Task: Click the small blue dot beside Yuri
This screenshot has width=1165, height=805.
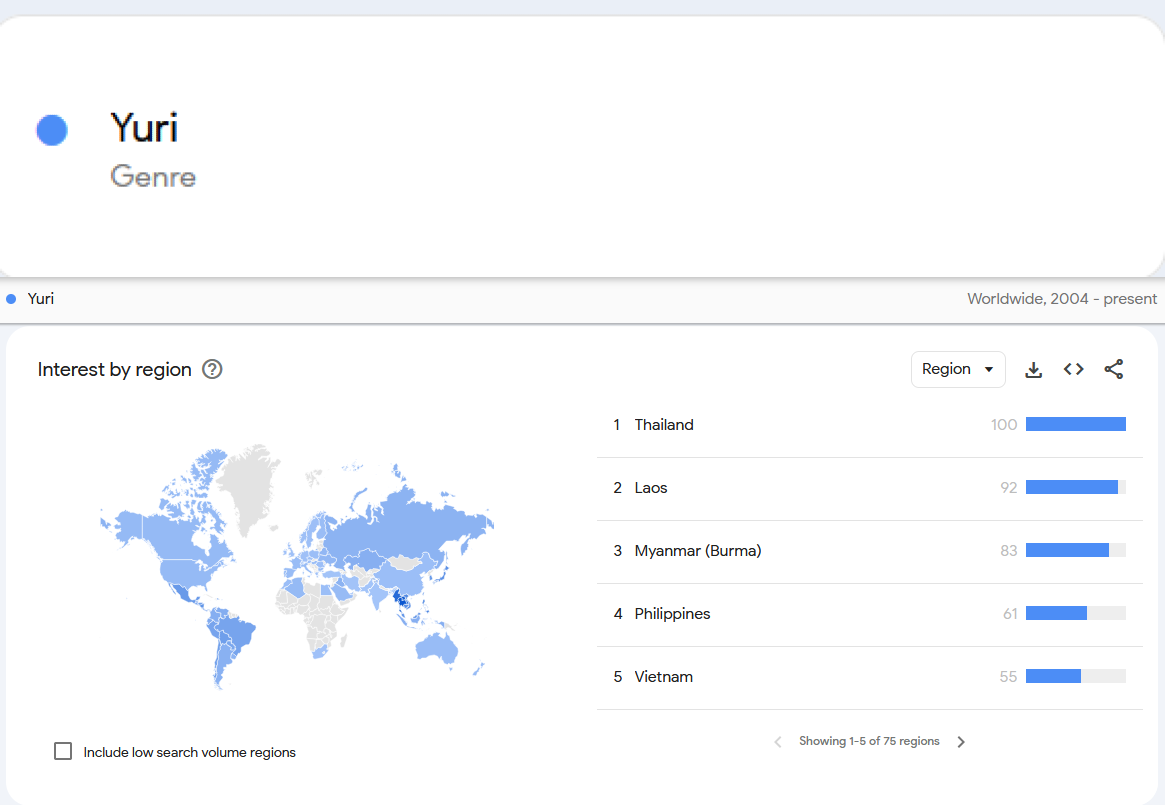Action: pyautogui.click(x=11, y=299)
